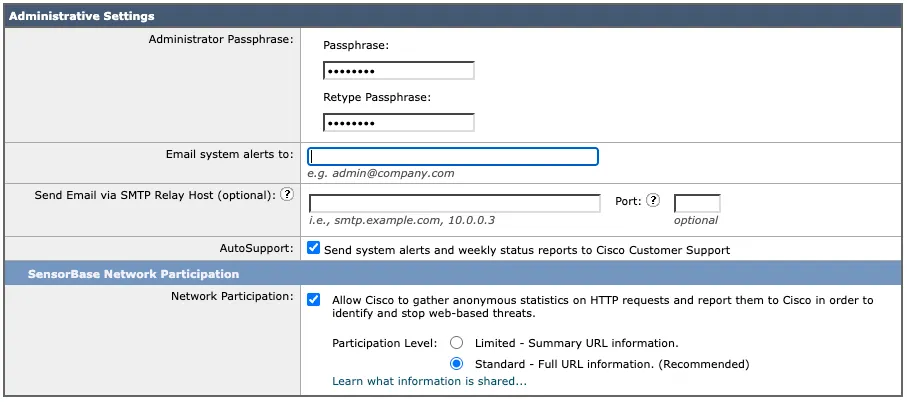Click the 'Standard - Full URL information' label text
The width and height of the screenshot is (907, 402).
(612, 364)
